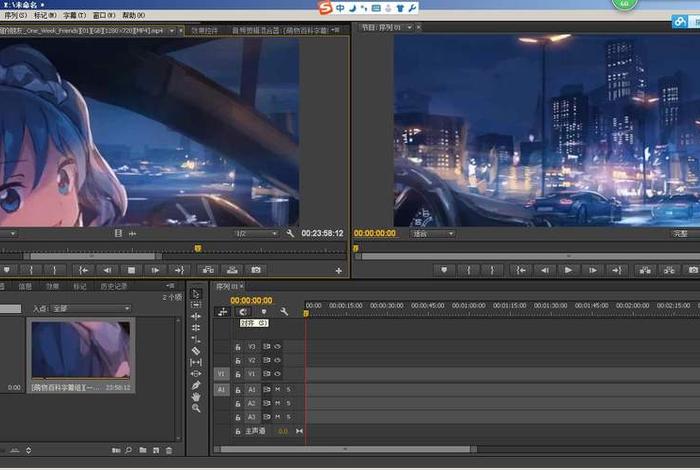This screenshot has height=470, width=700.
Task: Select the video clip thumbnail in Project panel
Action: point(81,349)
